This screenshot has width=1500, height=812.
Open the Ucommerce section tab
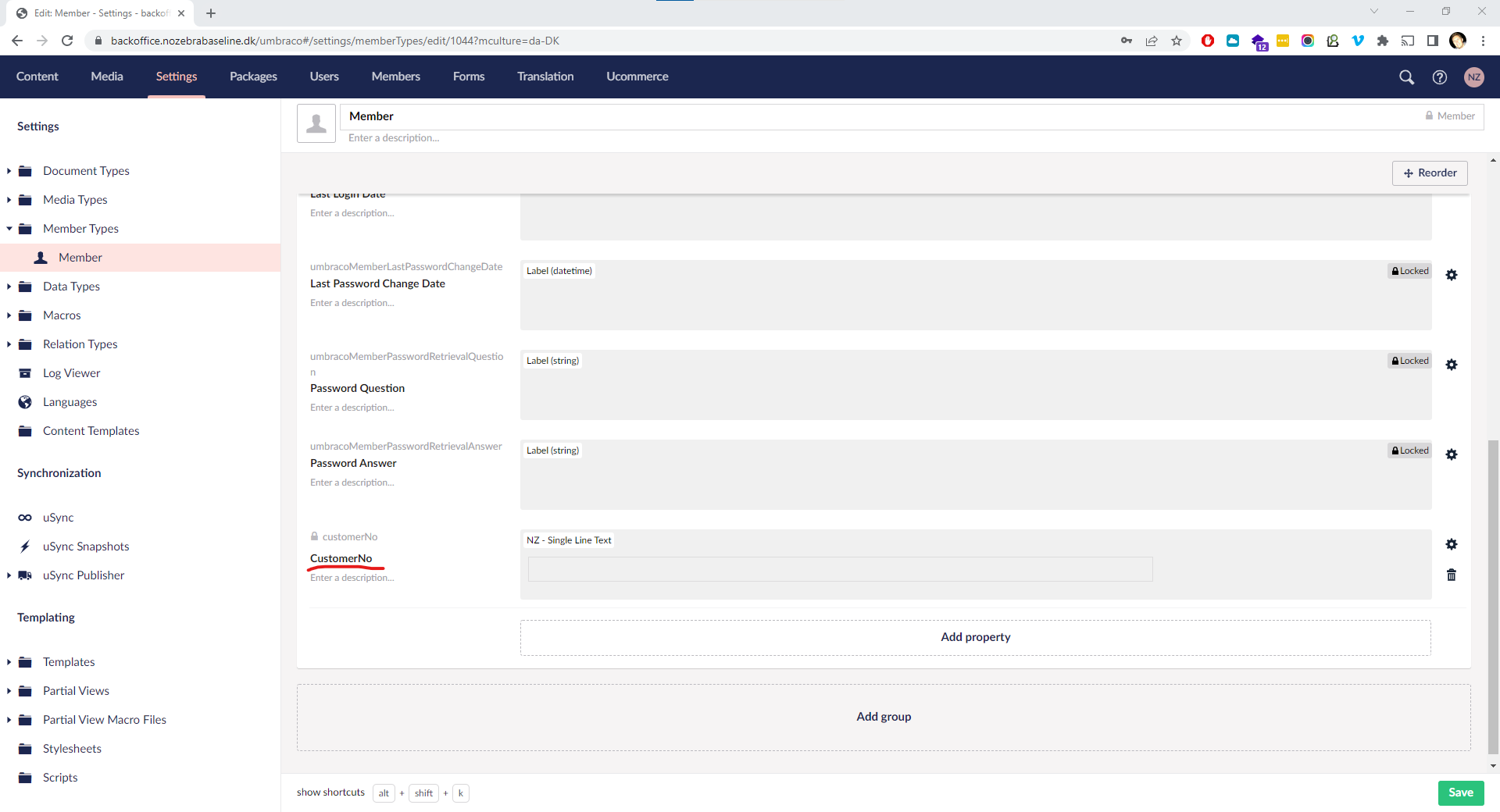pyautogui.click(x=637, y=77)
